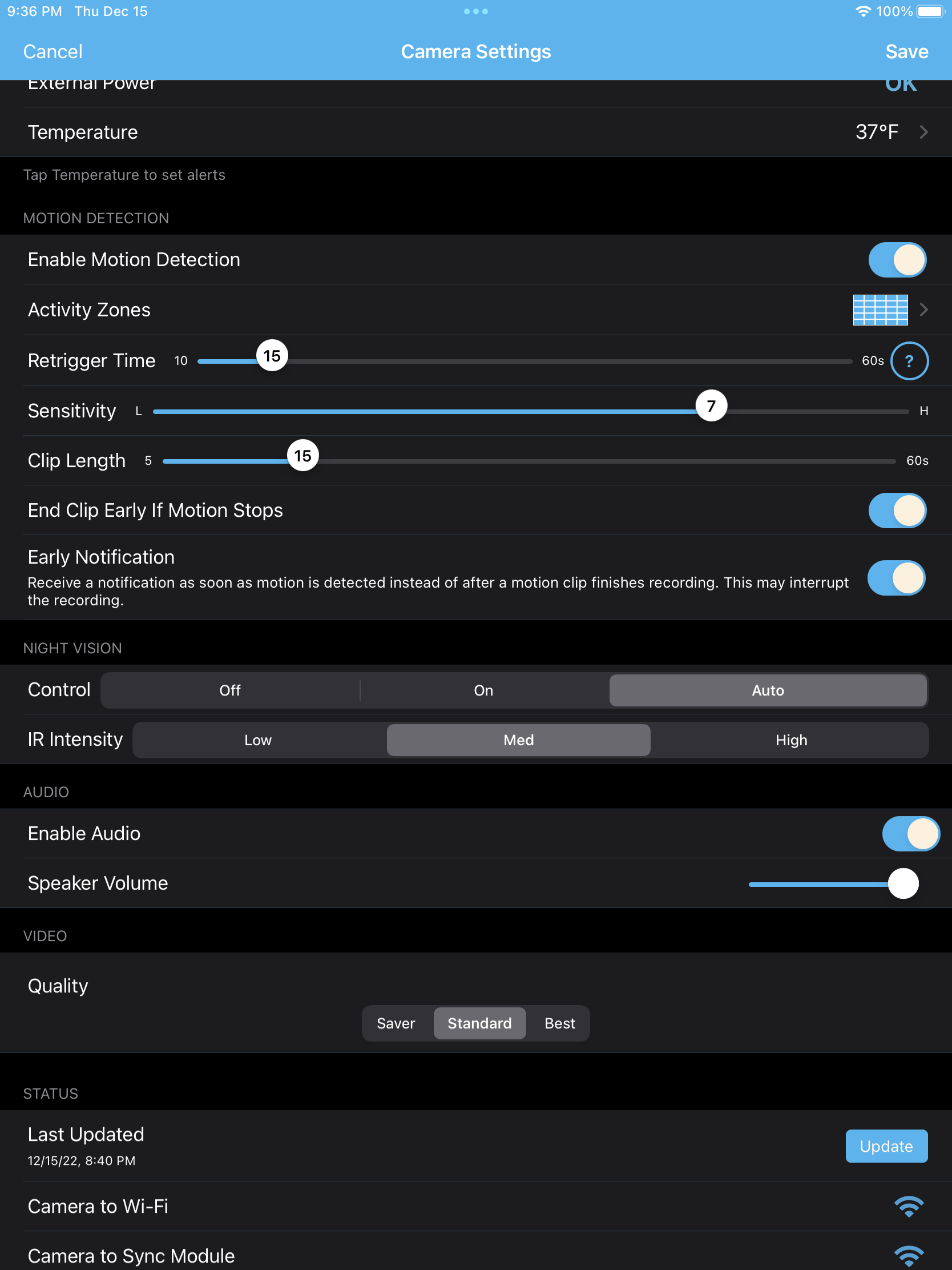Tap the Last Updated 12/15/22, 8:40 PM text

pos(82,1160)
